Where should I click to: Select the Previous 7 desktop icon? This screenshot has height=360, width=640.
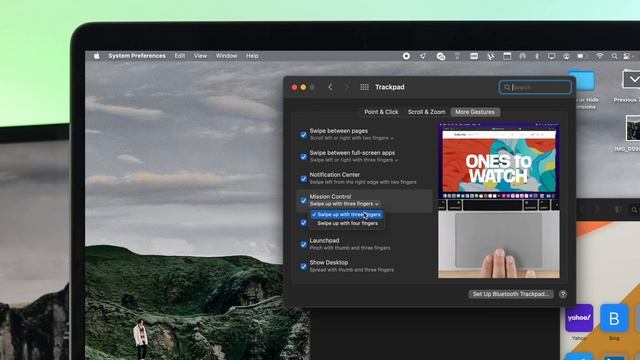630,79
